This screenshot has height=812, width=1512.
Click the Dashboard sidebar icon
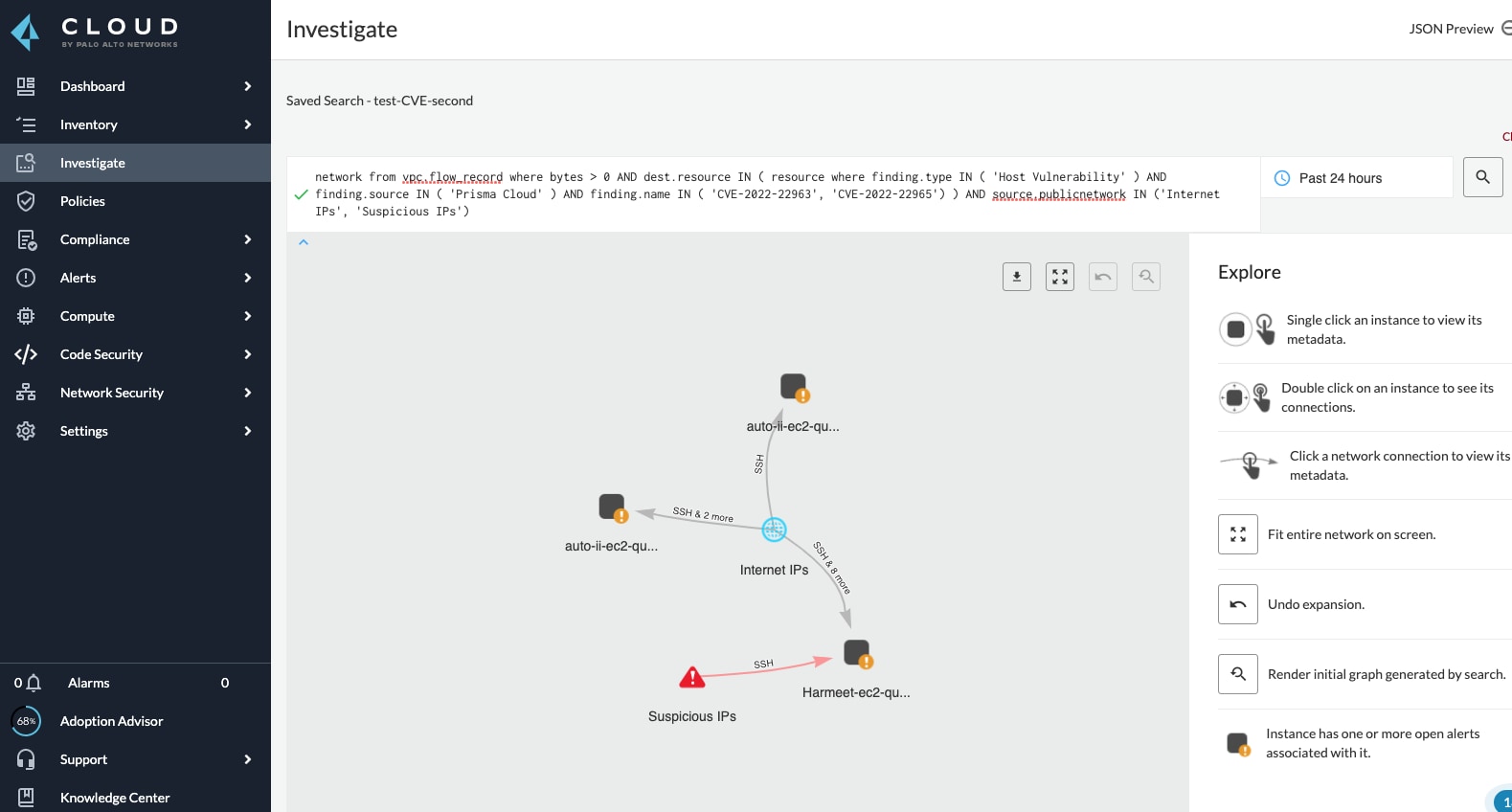click(x=26, y=86)
